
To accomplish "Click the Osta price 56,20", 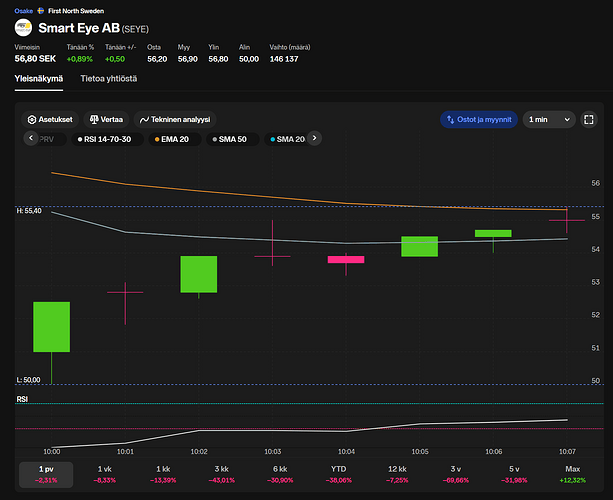I will point(157,59).
